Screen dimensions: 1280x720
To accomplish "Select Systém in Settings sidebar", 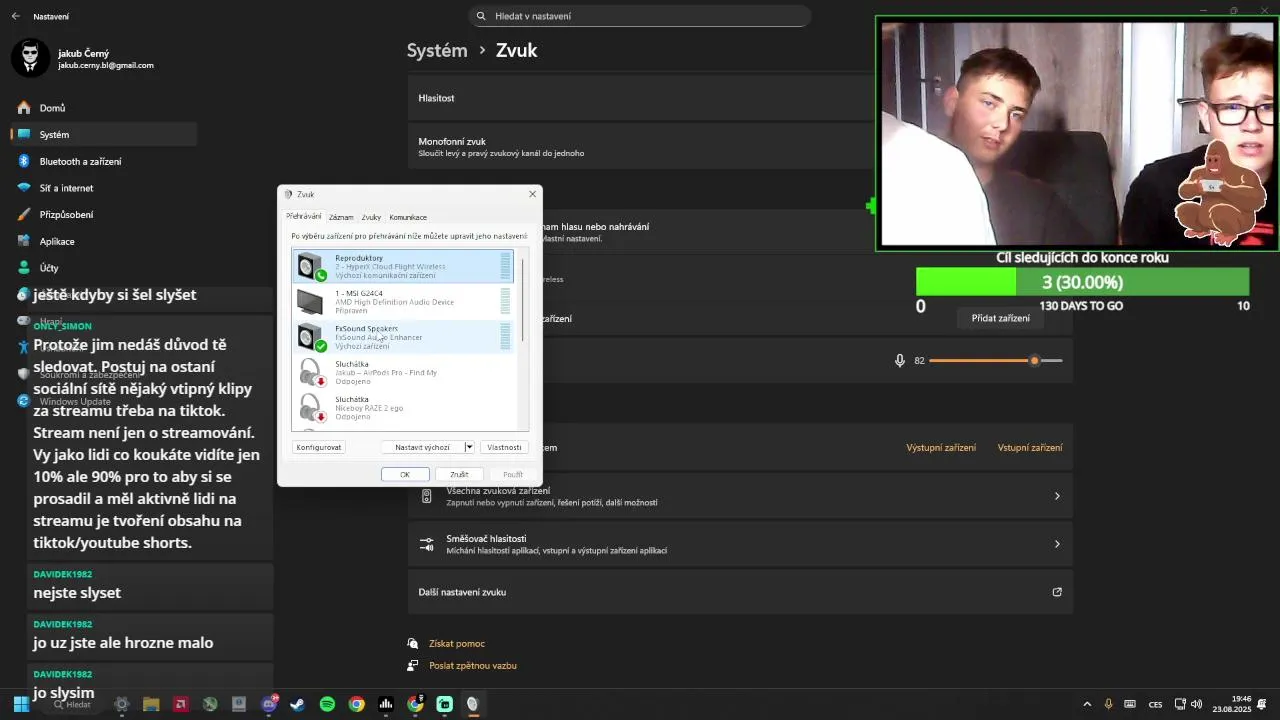I will [x=103, y=135].
